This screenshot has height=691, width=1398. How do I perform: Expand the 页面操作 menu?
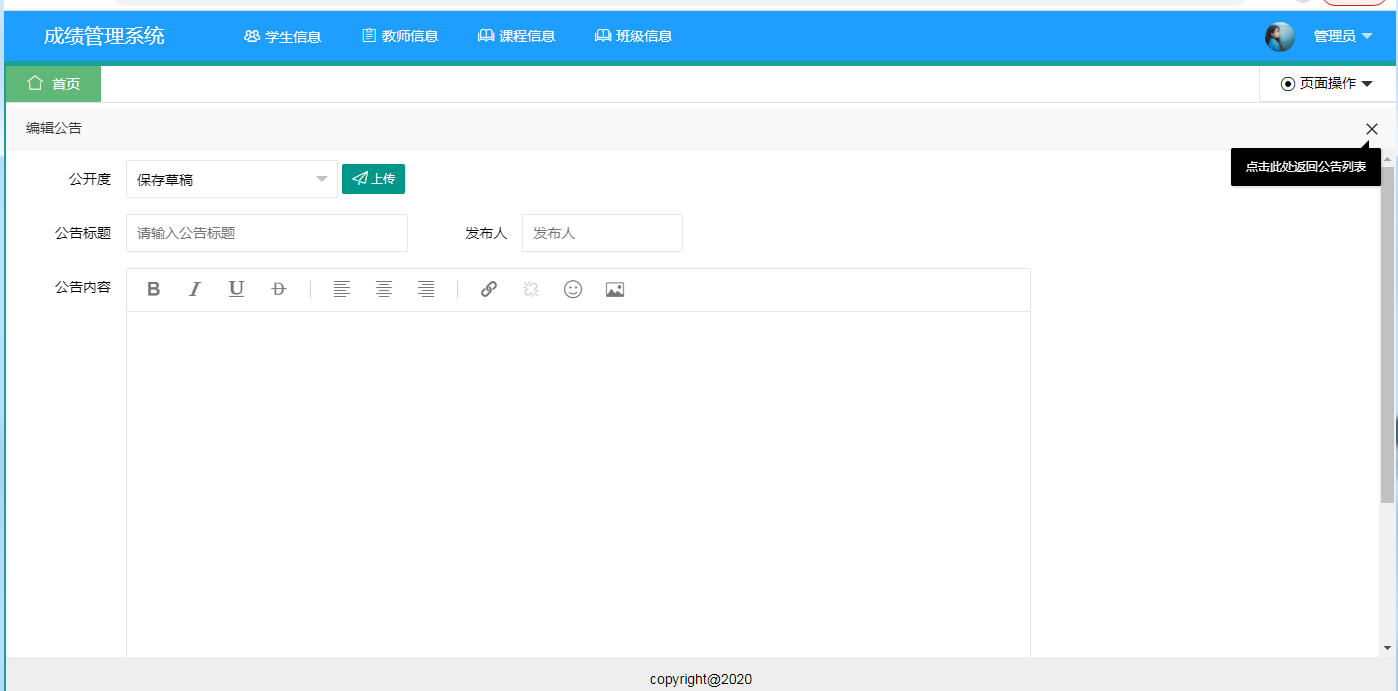tap(1327, 84)
